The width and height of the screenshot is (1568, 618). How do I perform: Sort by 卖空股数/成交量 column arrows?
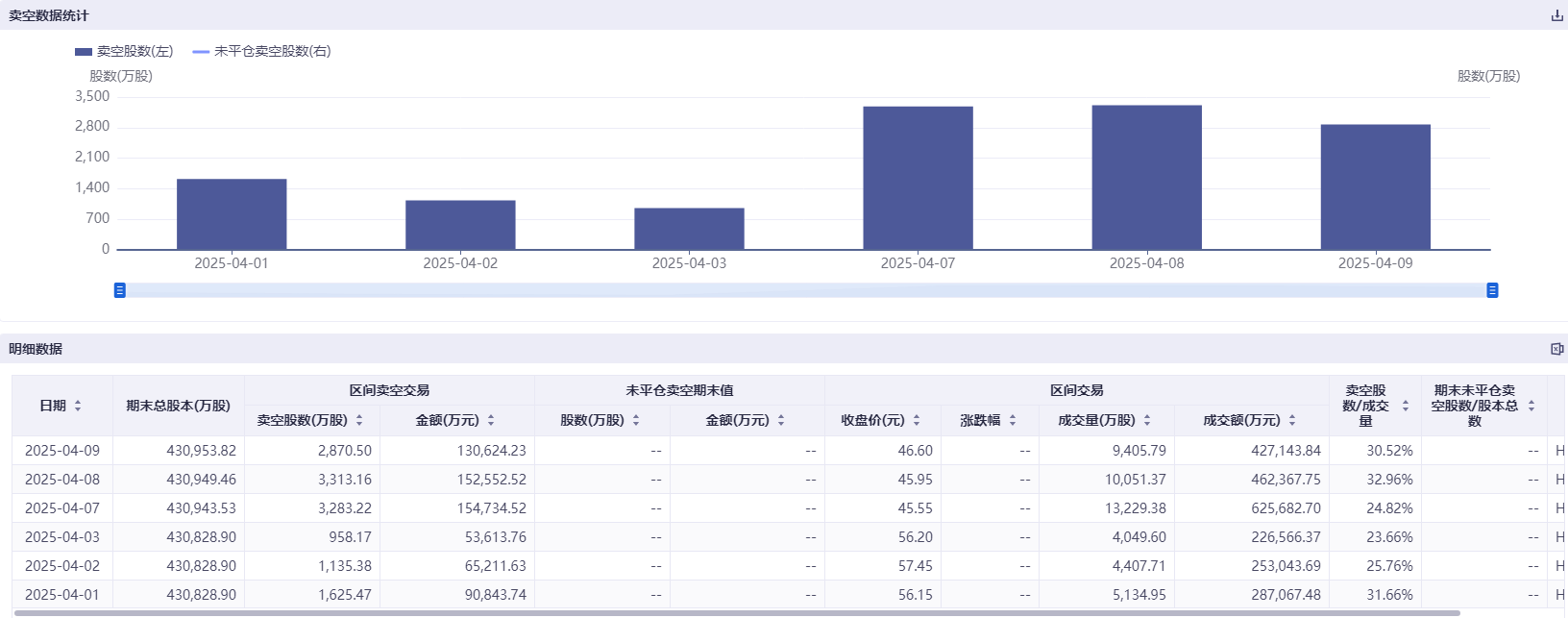pyautogui.click(x=1406, y=406)
